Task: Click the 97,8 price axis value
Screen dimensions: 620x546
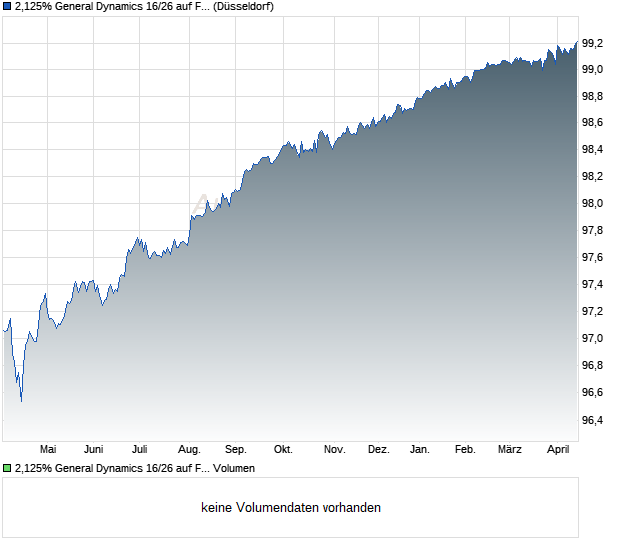Action: point(593,230)
